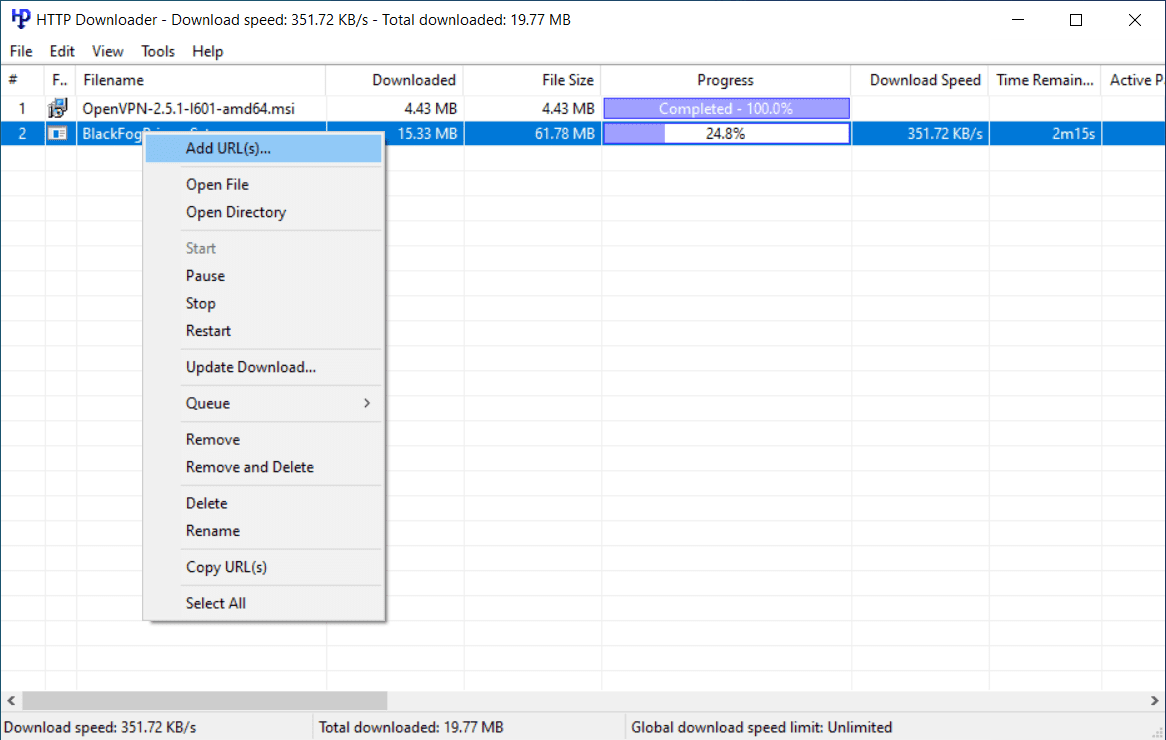Click the HTTP Downloader app logo icon
Image resolution: width=1166 pixels, height=740 pixels.
tap(20, 19)
